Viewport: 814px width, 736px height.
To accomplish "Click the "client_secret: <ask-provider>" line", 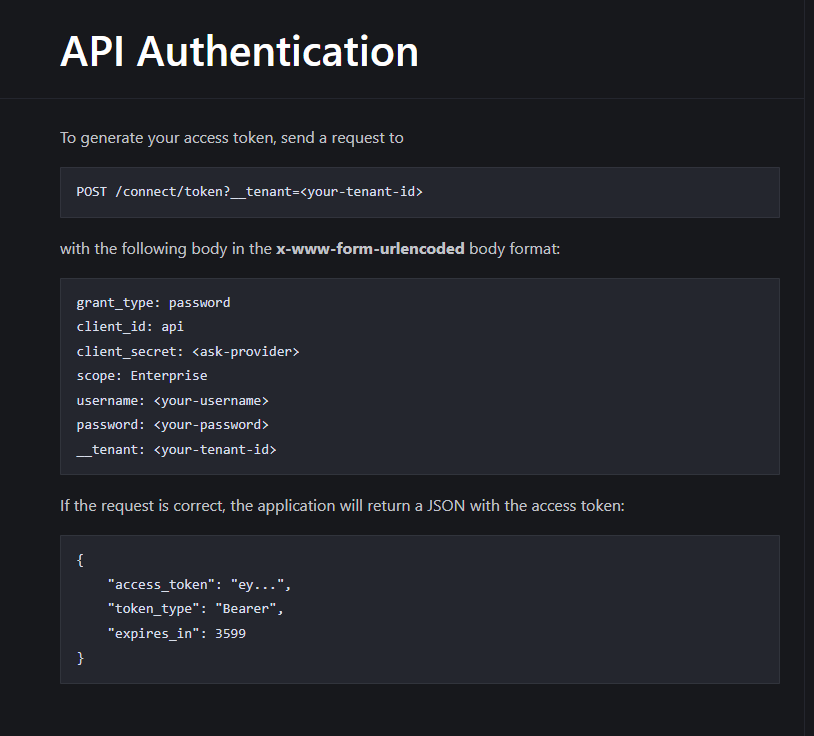I will [x=188, y=351].
